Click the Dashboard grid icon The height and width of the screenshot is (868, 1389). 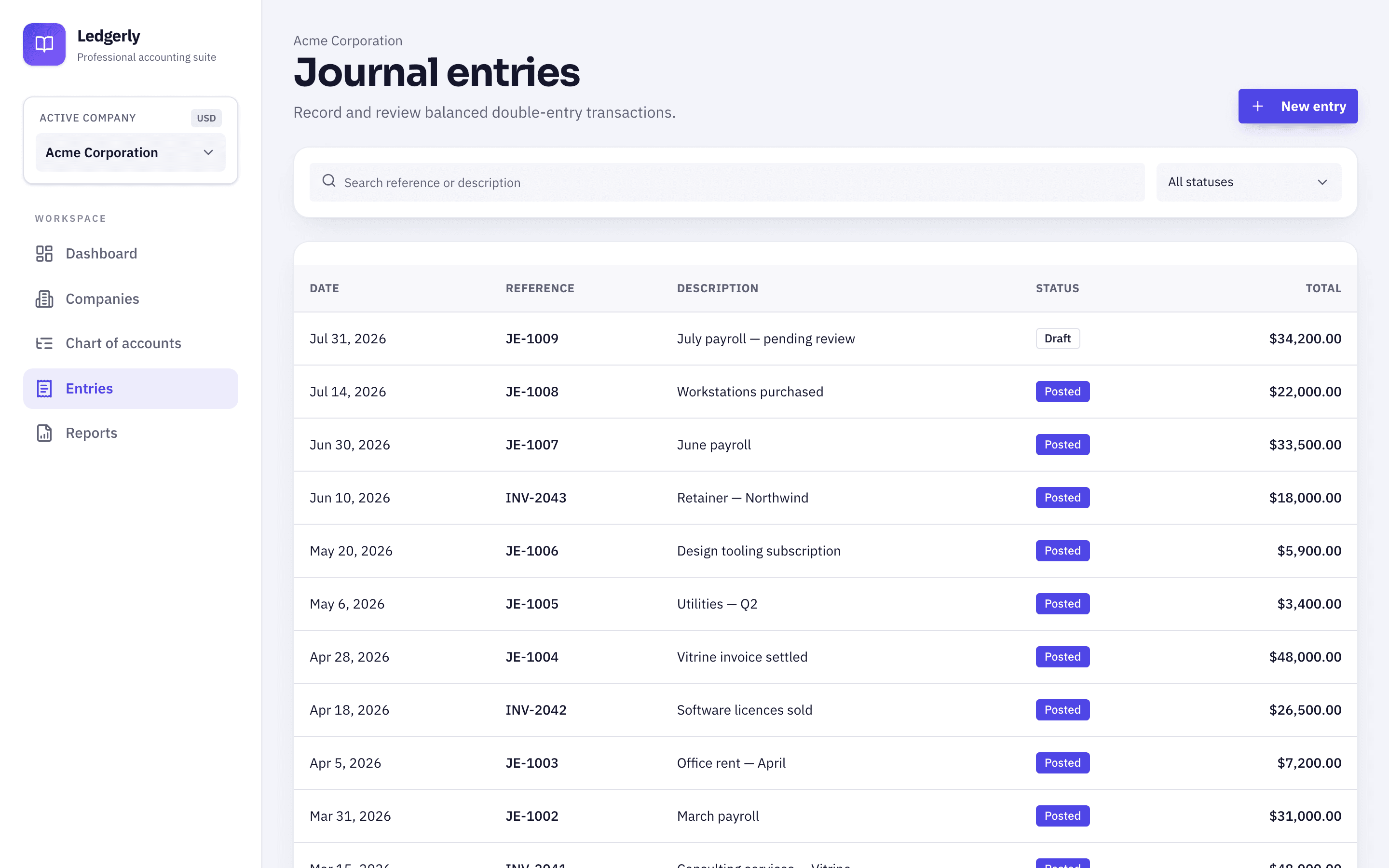click(44, 254)
